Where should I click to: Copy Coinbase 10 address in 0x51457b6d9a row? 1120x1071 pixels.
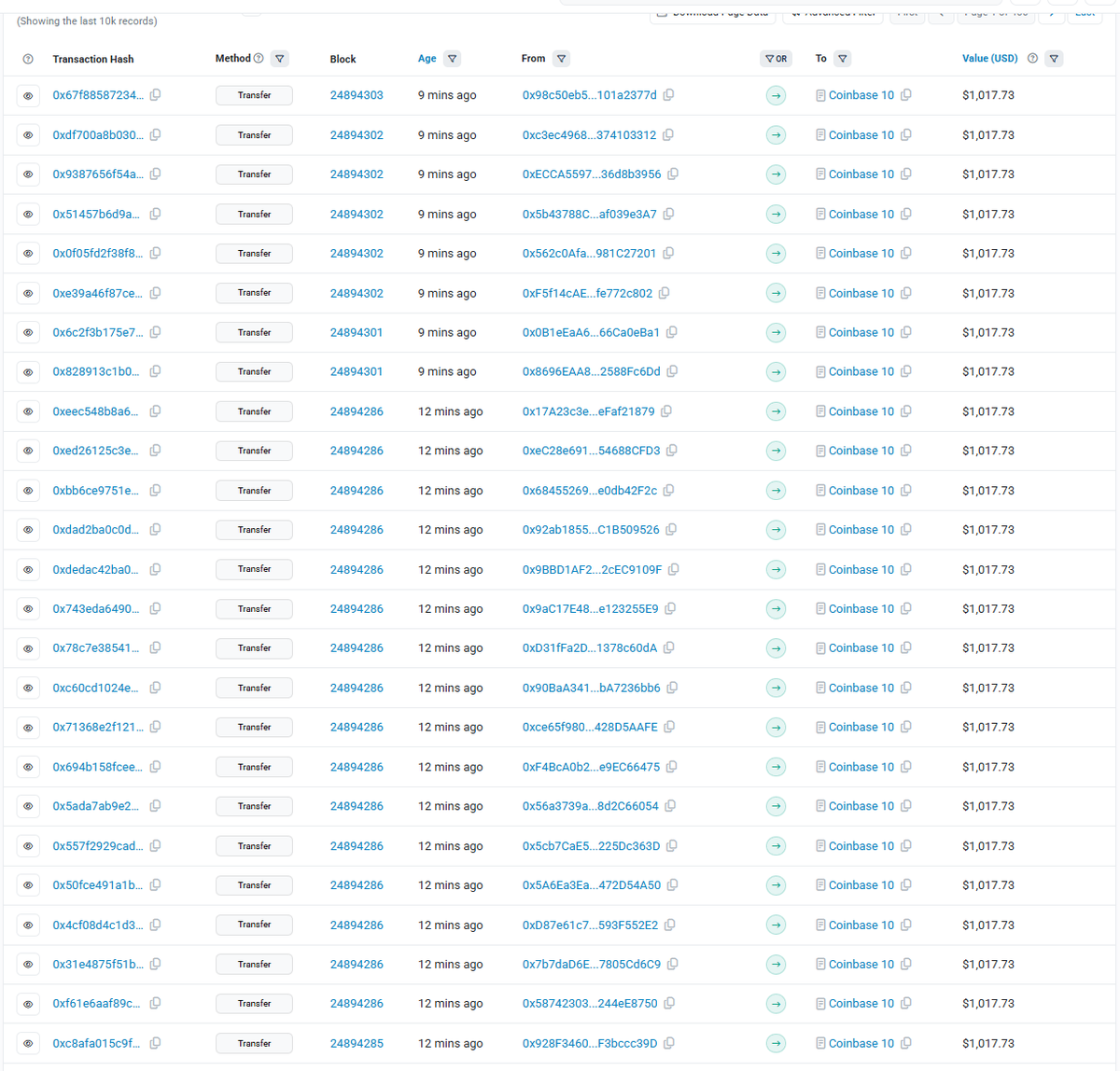click(906, 214)
